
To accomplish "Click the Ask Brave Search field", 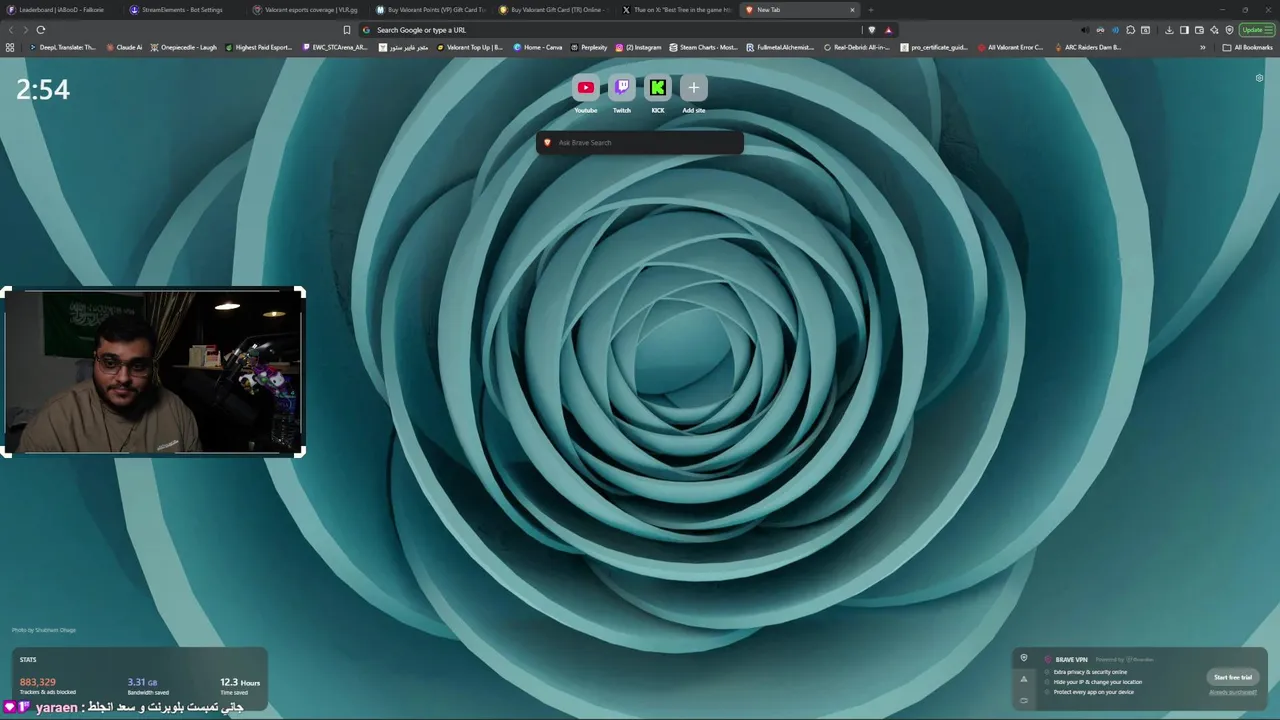I will click(640, 142).
